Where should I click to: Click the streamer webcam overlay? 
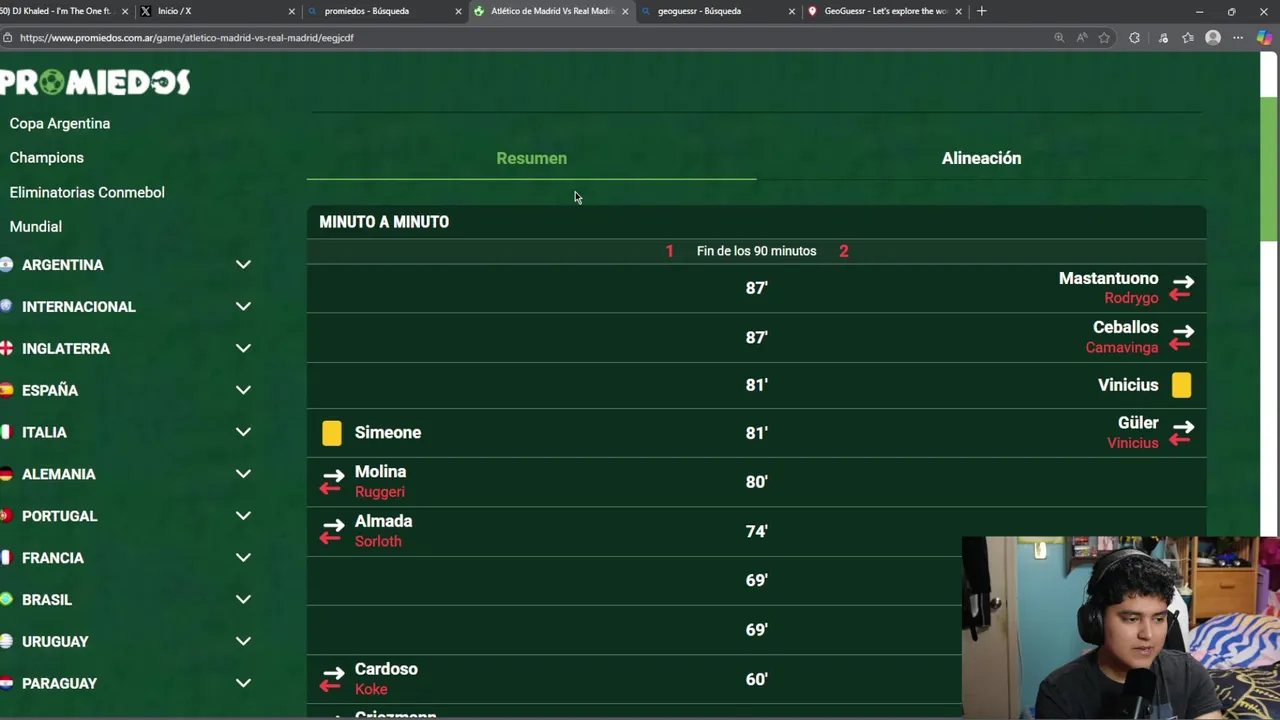(x=1121, y=628)
